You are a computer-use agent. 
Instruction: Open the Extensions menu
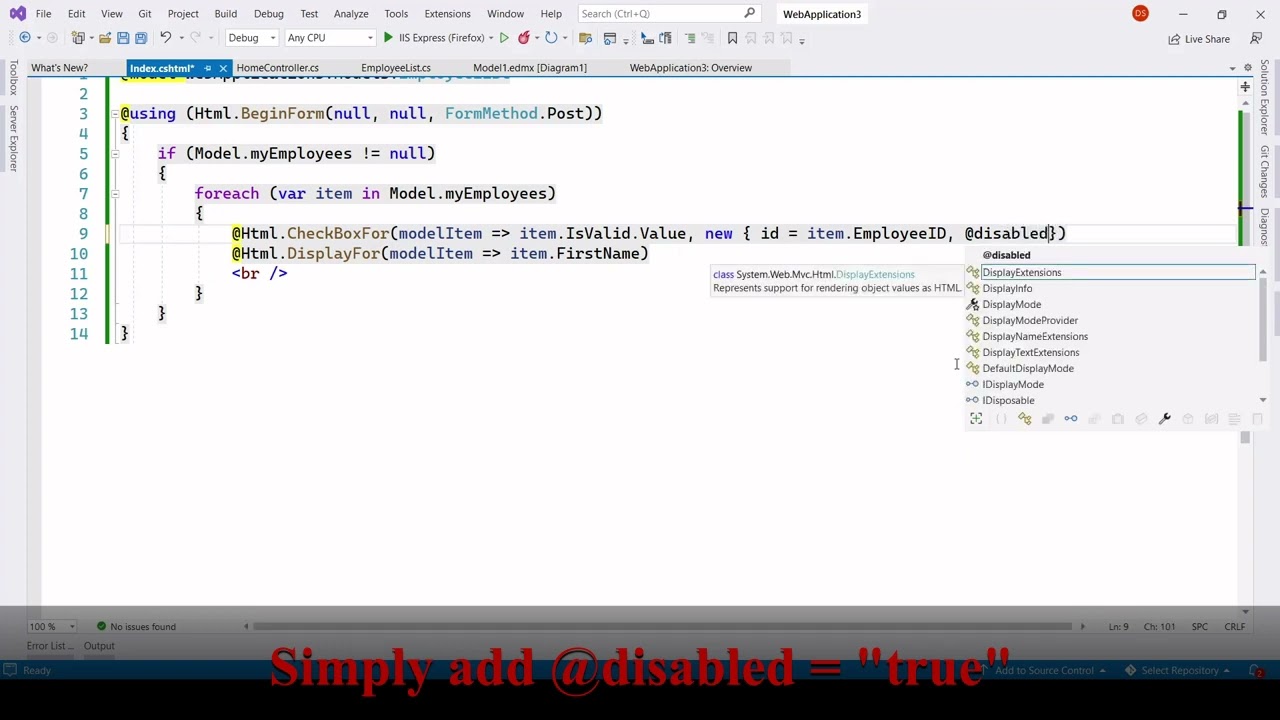pos(447,14)
